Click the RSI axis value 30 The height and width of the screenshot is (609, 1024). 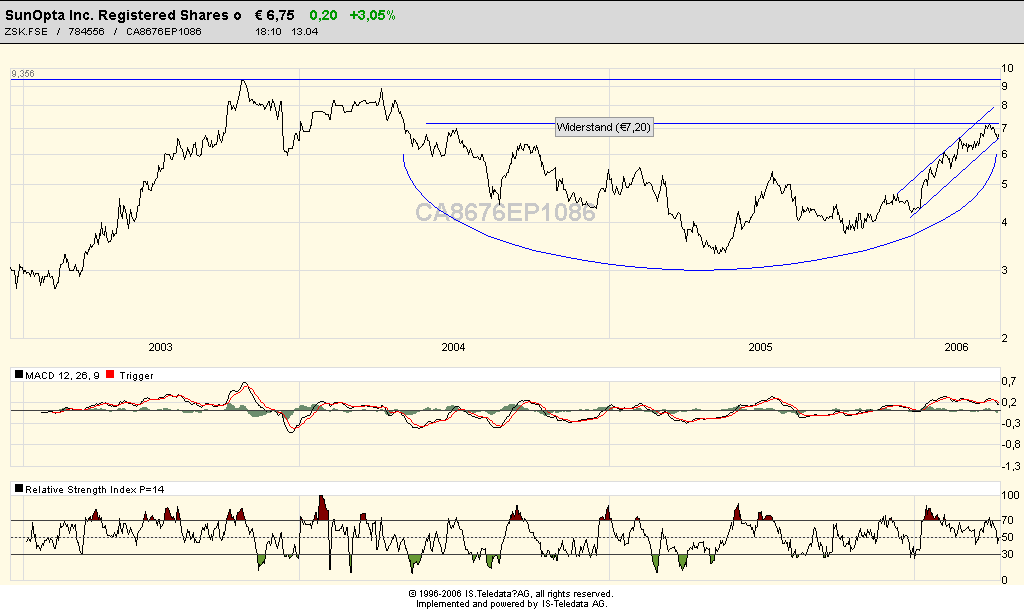[x=1008, y=554]
